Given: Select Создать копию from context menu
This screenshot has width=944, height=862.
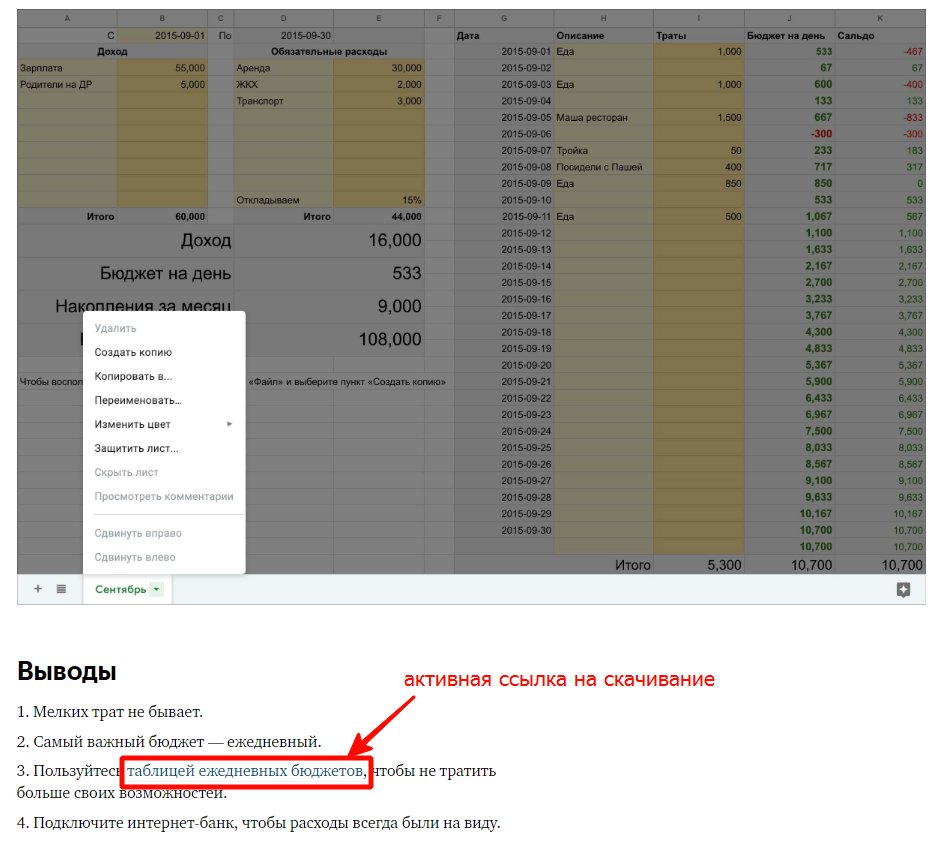Looking at the screenshot, I should coord(133,352).
